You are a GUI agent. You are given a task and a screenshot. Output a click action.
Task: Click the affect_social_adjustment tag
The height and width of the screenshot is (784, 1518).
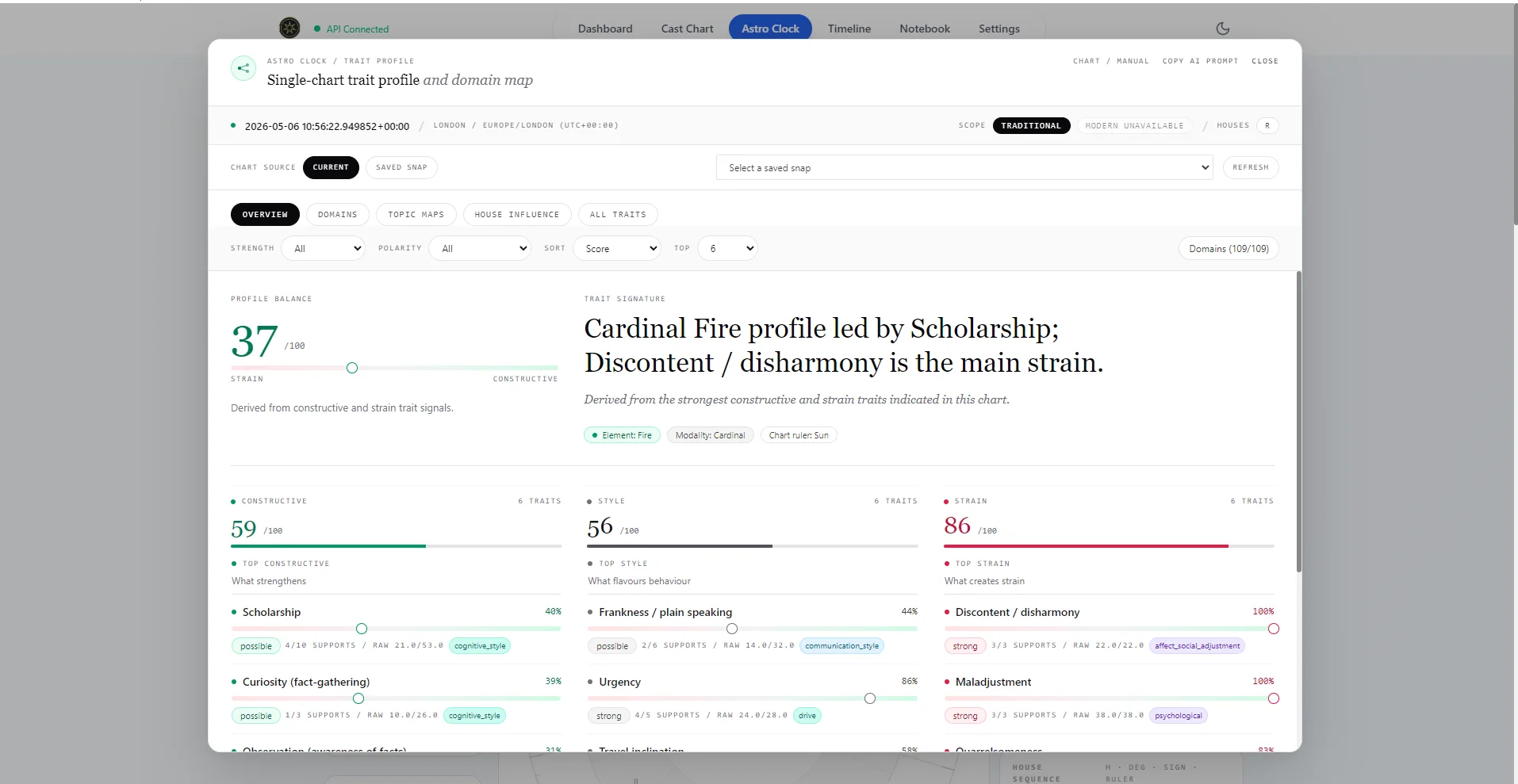click(1197, 646)
